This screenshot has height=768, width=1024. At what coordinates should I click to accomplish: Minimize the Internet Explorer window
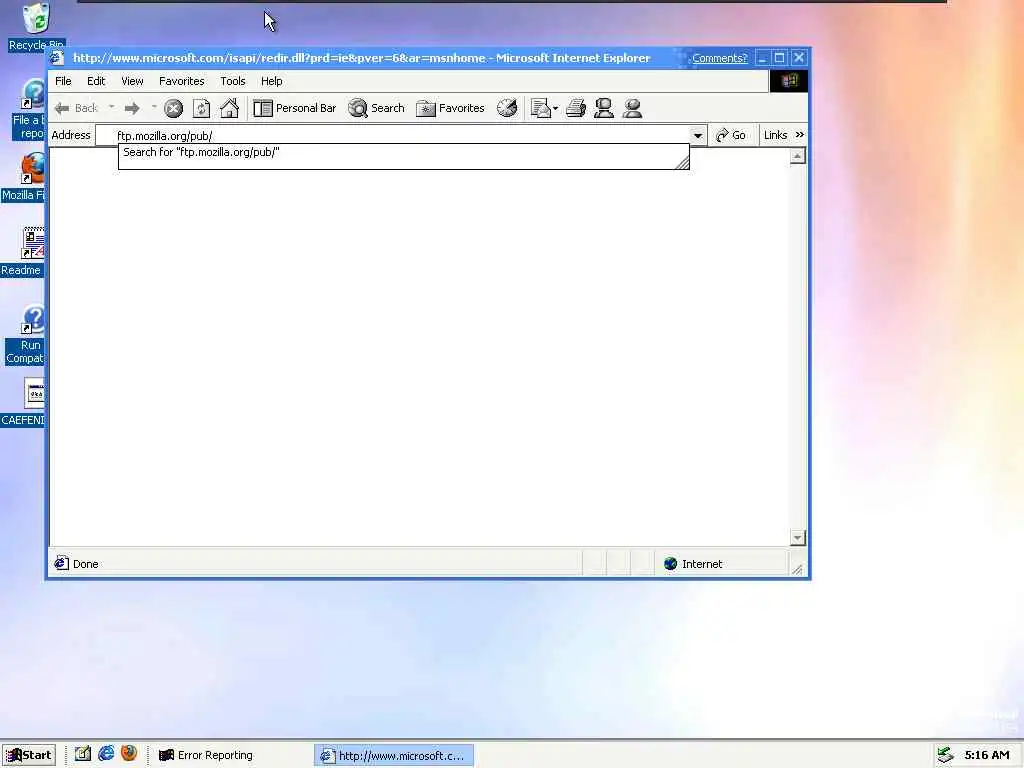(x=761, y=58)
